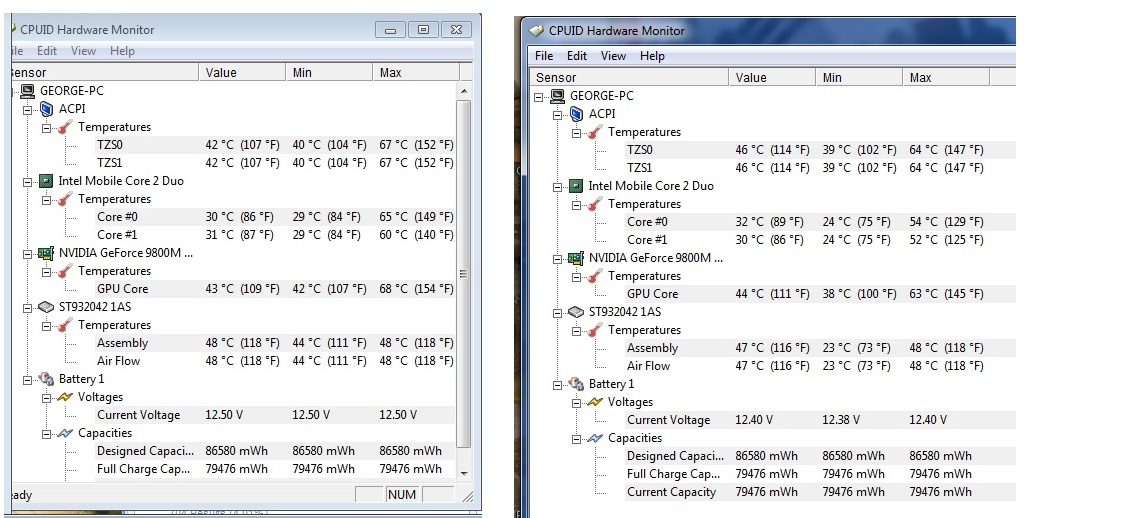Click thermometer icon under Intel CPU, right window
The height and width of the screenshot is (518, 1122).
(595, 204)
